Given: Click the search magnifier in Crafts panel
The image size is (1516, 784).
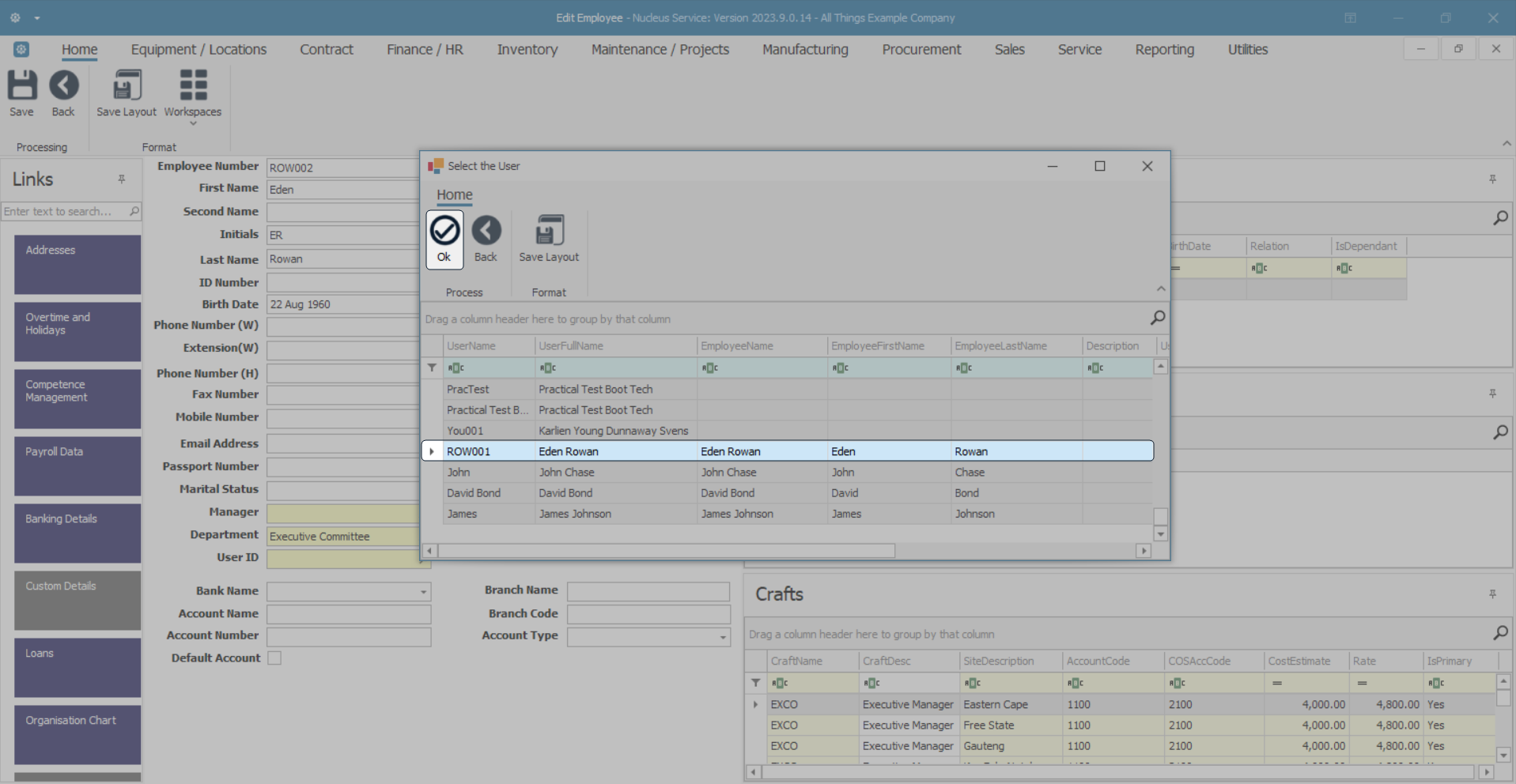Looking at the screenshot, I should (1500, 633).
